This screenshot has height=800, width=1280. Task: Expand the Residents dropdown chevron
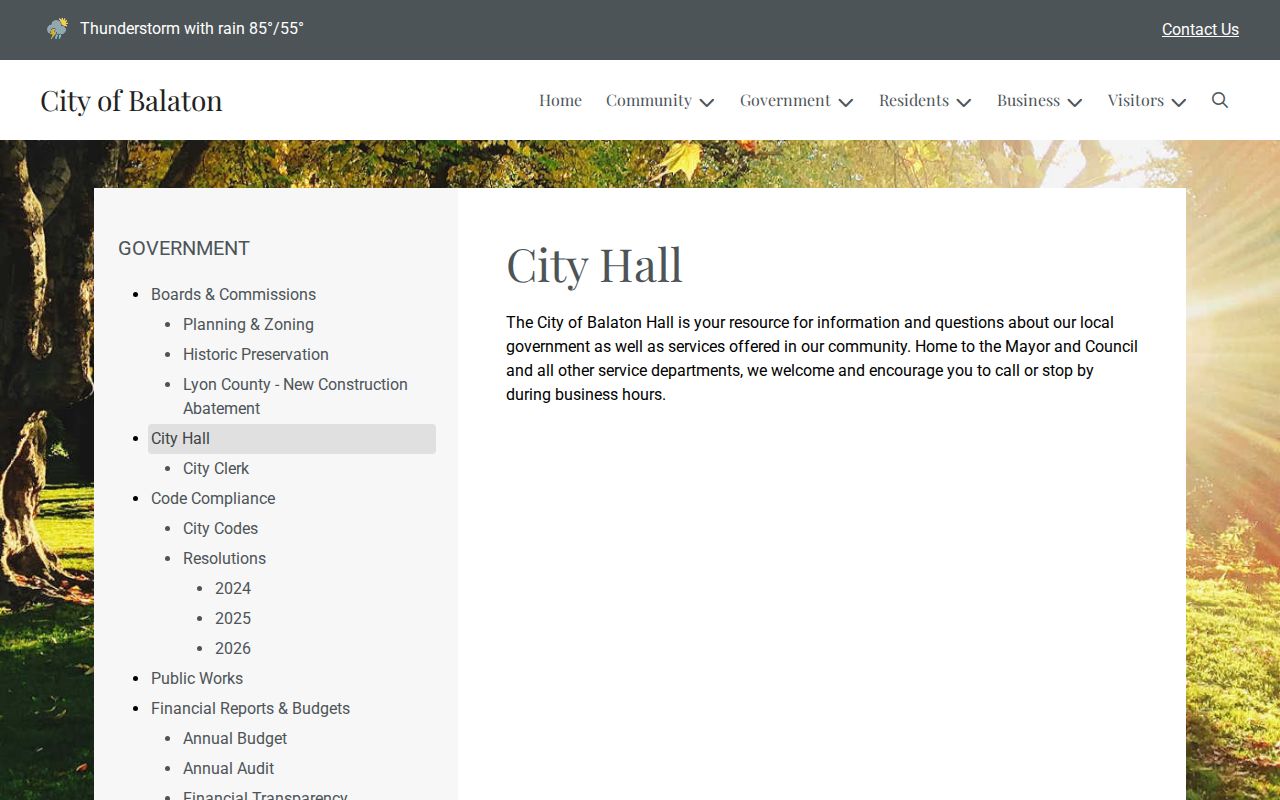click(x=964, y=102)
